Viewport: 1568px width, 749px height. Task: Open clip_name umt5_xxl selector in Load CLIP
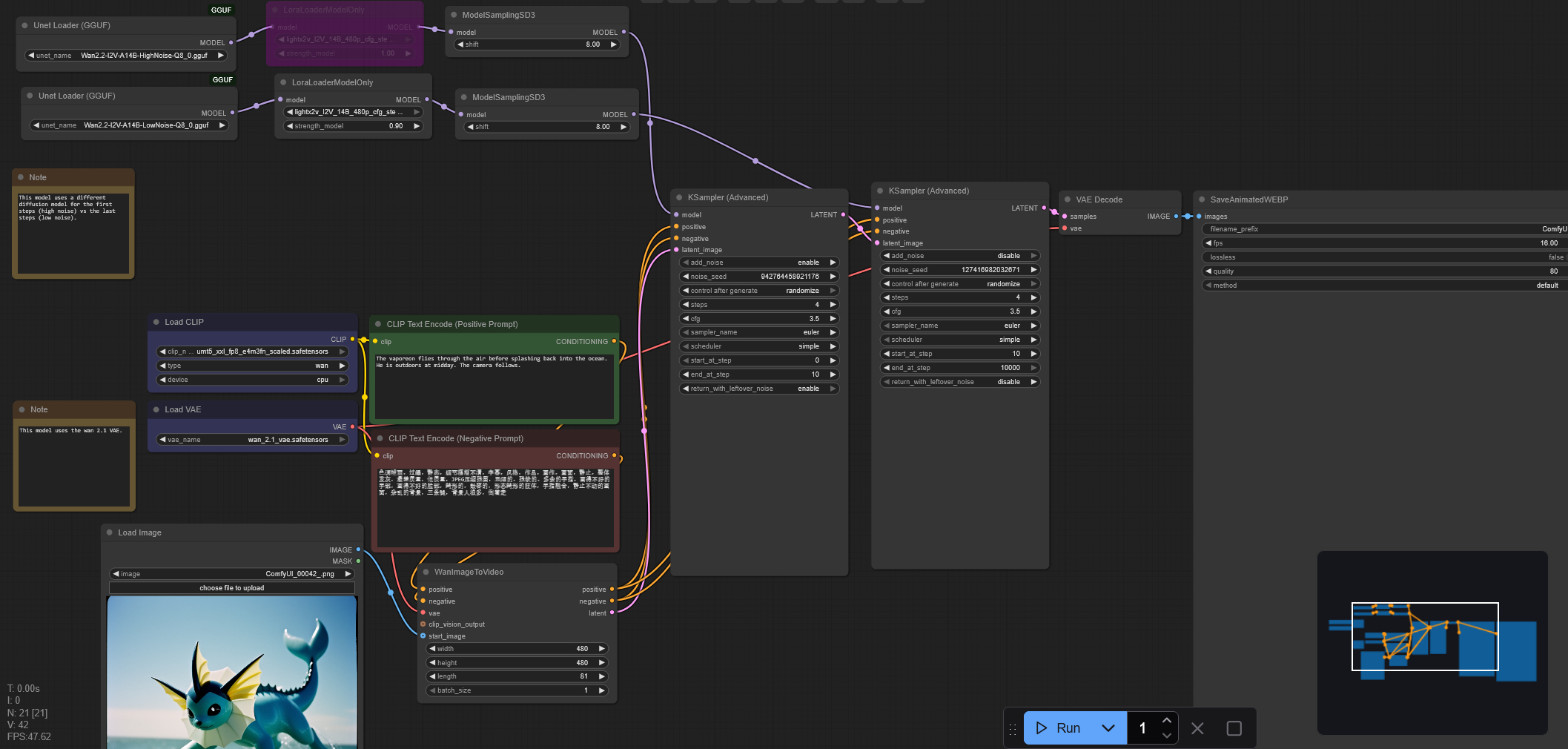252,352
